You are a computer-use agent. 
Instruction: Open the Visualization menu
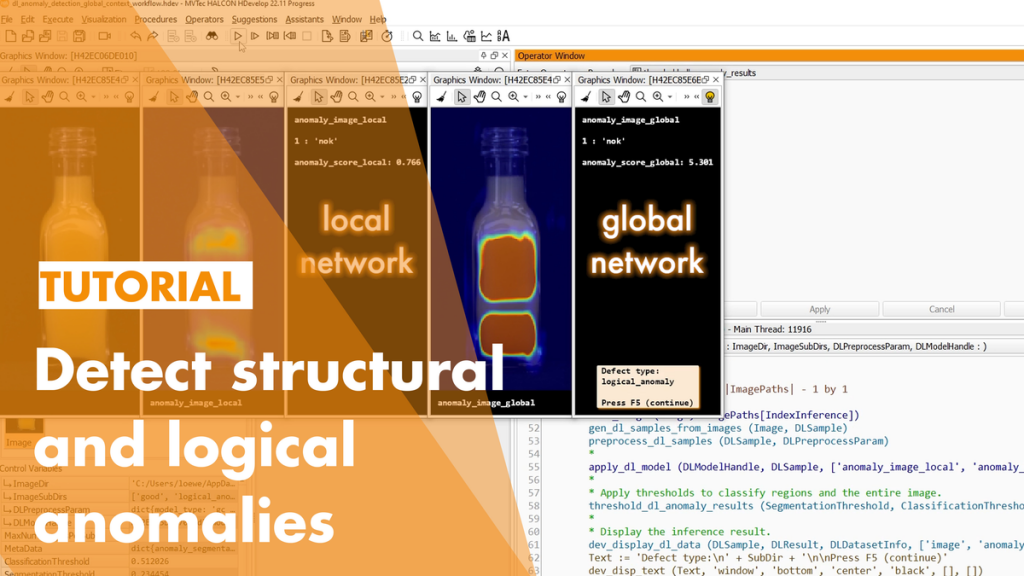tap(104, 19)
